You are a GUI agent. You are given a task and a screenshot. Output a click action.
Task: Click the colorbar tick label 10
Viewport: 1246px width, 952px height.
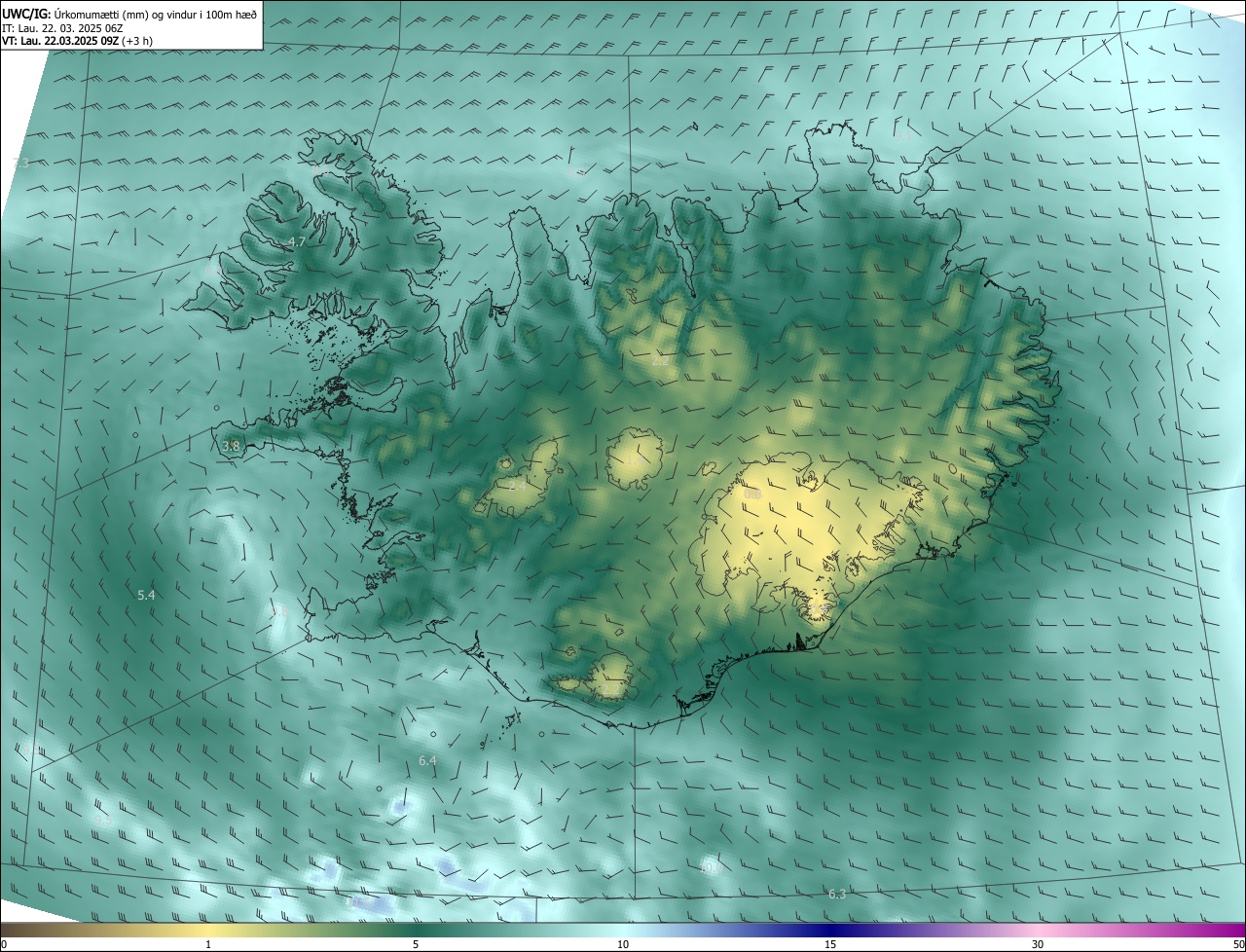tap(623, 944)
